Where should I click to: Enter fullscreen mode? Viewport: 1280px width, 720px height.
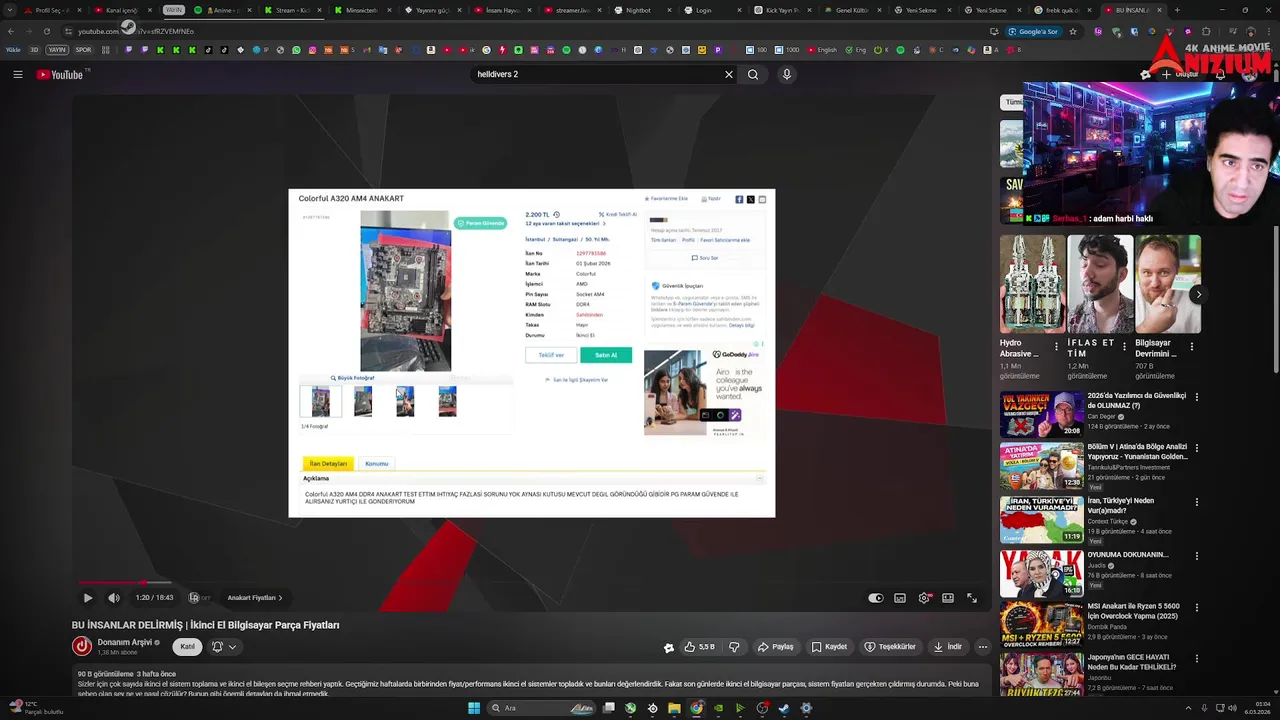tap(972, 598)
